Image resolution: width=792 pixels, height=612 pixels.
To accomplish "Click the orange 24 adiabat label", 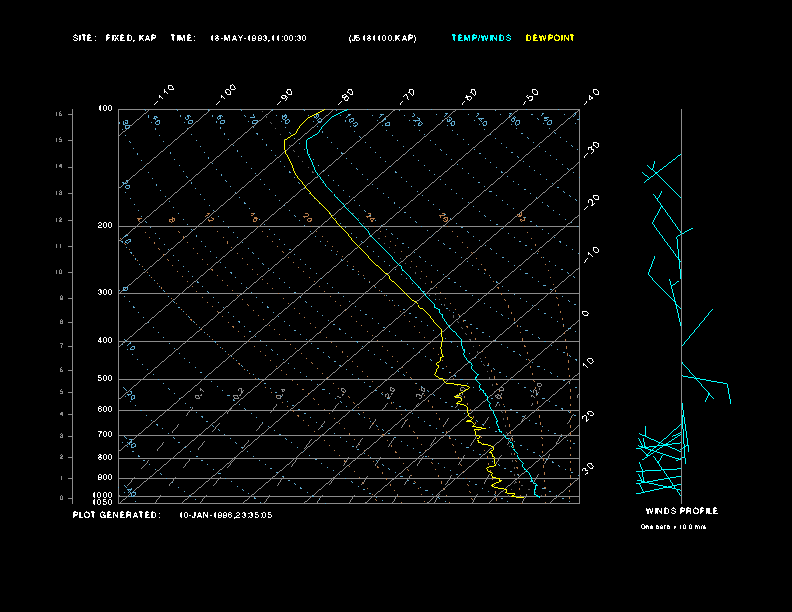I will point(371,218).
